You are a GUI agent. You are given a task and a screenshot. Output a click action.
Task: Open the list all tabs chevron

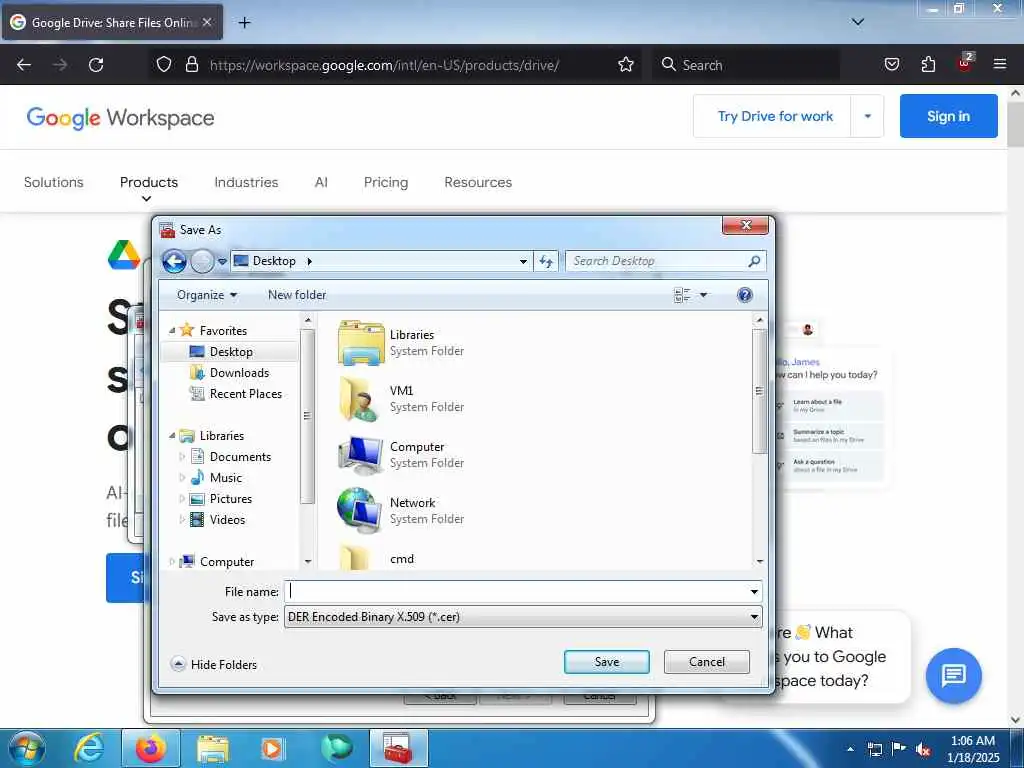(858, 22)
